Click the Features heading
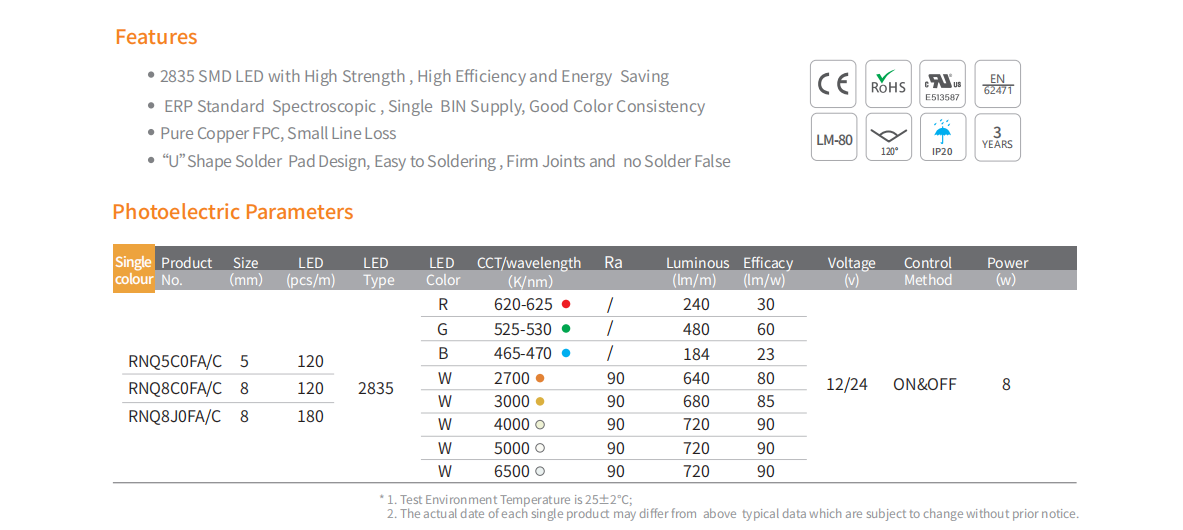 point(156,37)
